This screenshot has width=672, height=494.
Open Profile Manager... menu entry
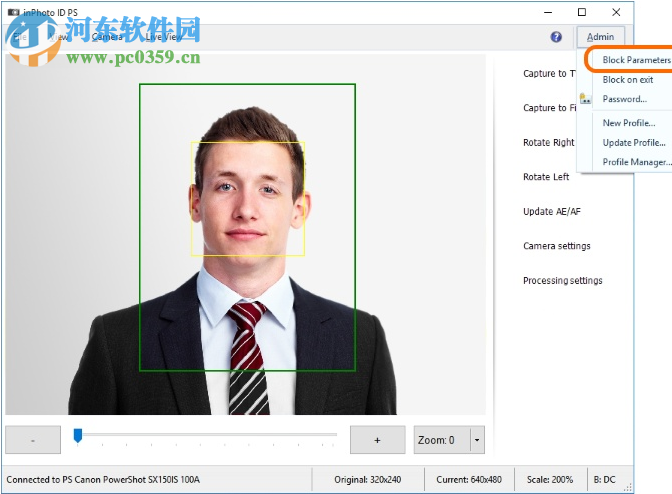coord(636,162)
